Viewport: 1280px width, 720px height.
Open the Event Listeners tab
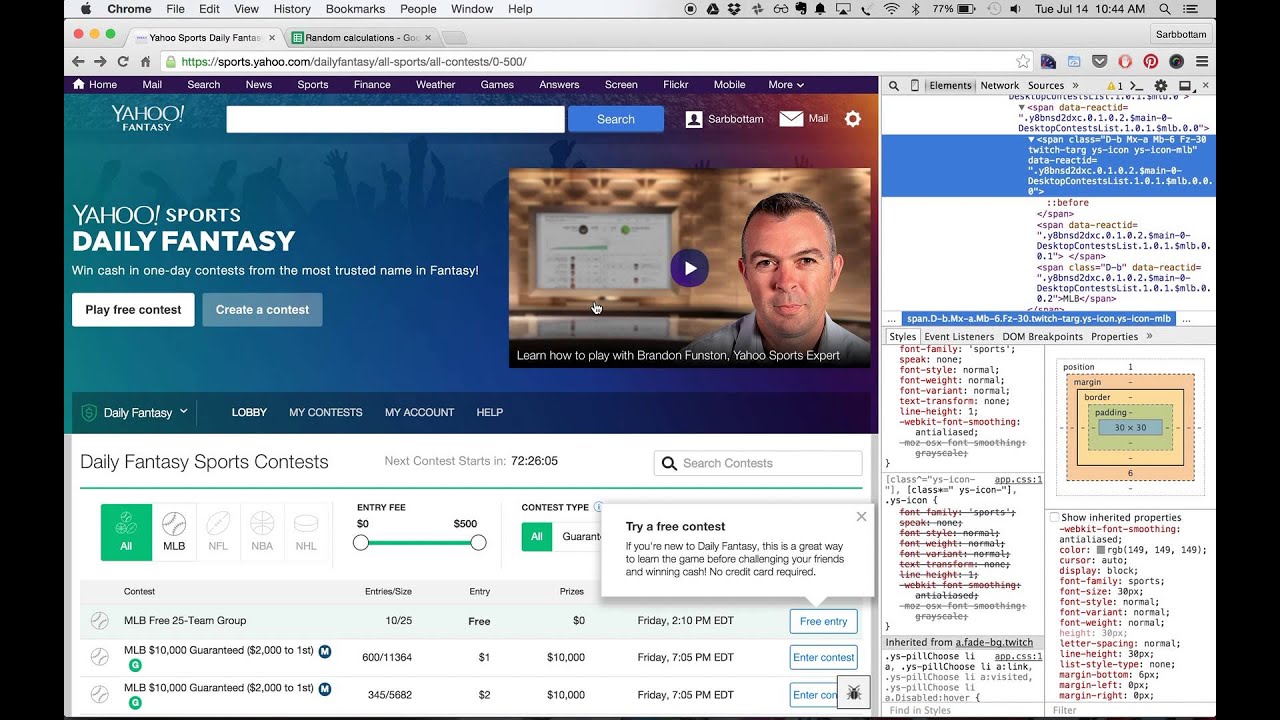[x=959, y=337]
